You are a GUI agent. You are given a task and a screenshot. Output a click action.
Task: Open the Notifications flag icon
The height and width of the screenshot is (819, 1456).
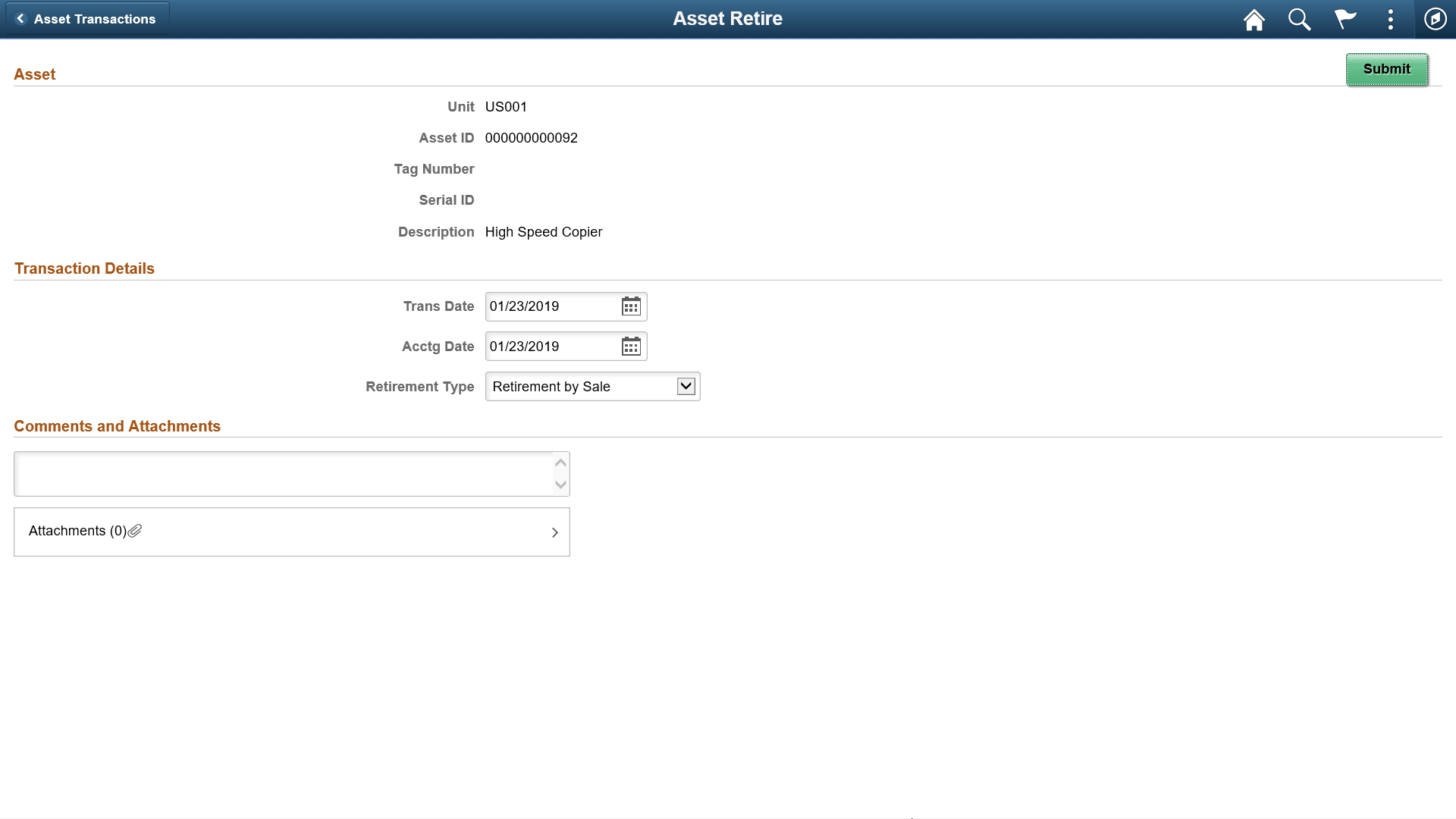point(1345,19)
